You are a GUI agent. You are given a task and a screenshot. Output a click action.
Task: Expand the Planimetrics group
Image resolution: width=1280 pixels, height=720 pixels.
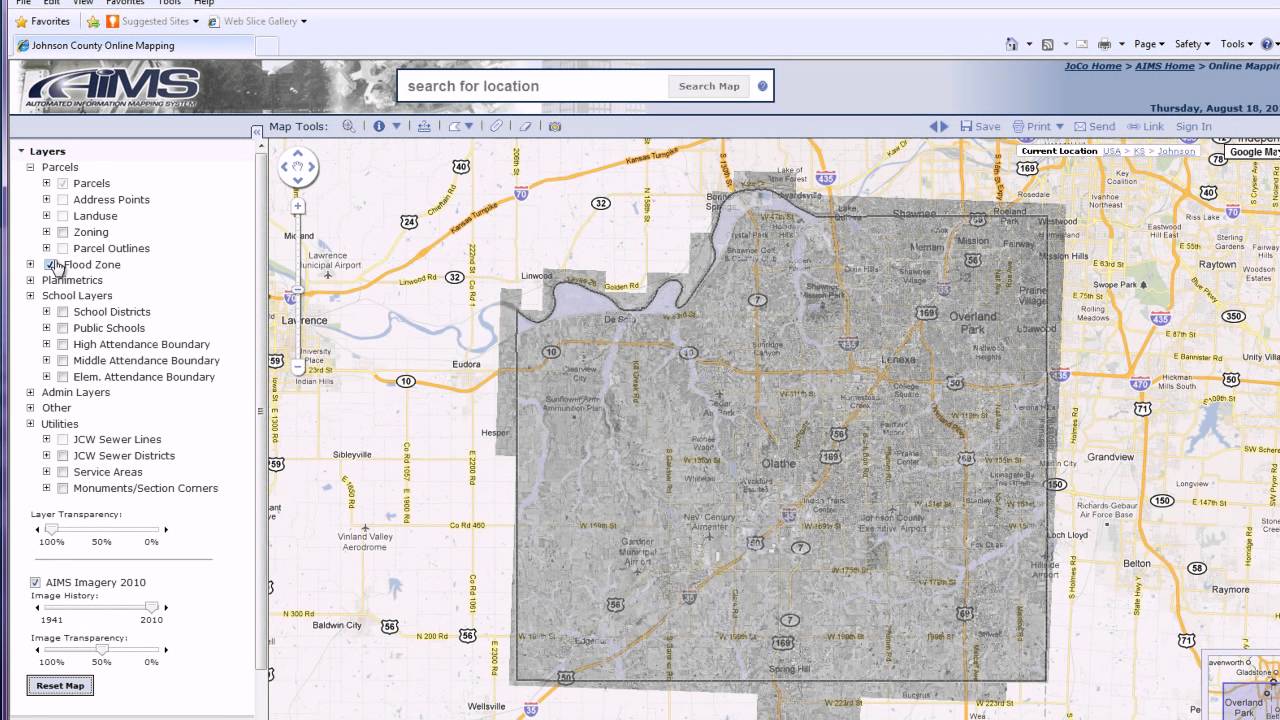[x=30, y=280]
